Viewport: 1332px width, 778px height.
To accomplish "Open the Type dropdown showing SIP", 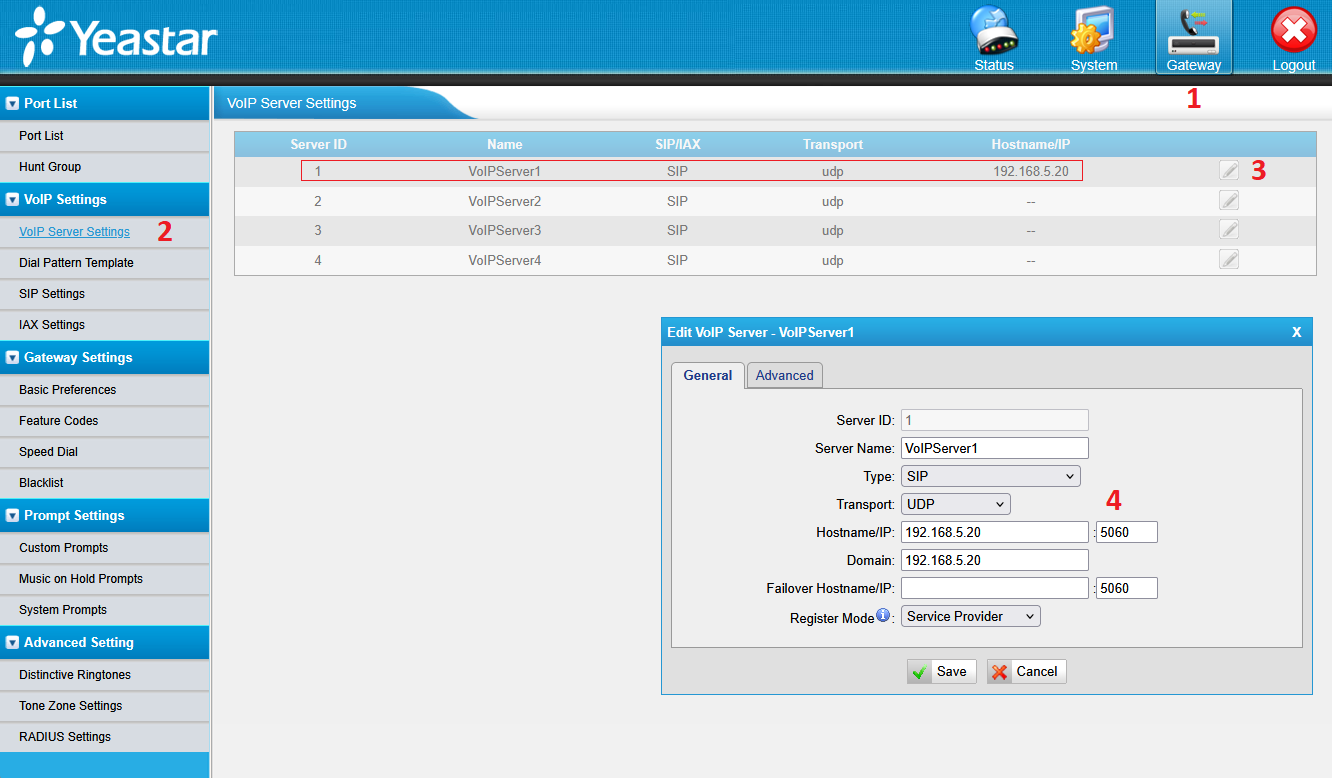I will tap(990, 476).
